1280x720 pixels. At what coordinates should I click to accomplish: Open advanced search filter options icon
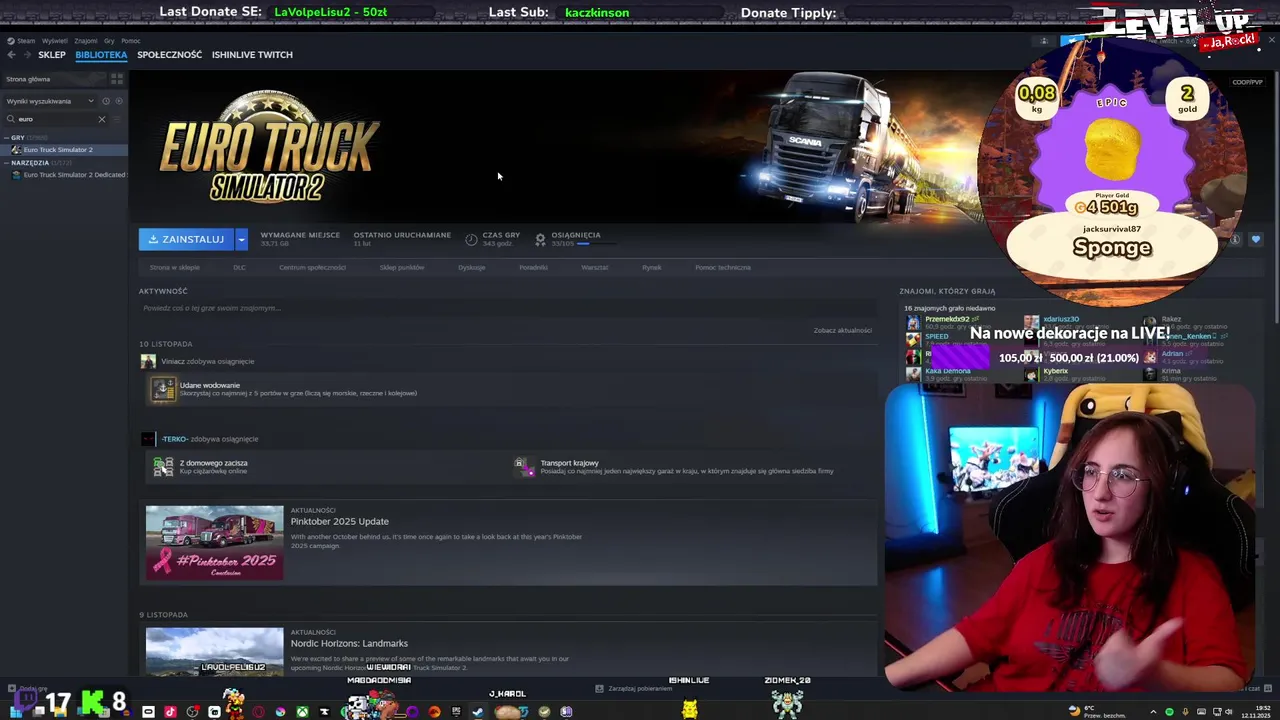pos(117,119)
